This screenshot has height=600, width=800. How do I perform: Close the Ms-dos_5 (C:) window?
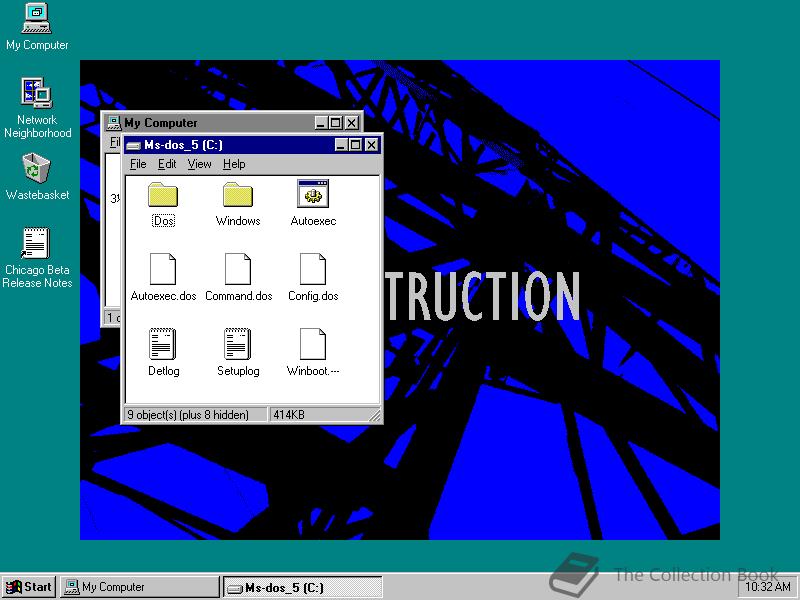click(x=372, y=145)
